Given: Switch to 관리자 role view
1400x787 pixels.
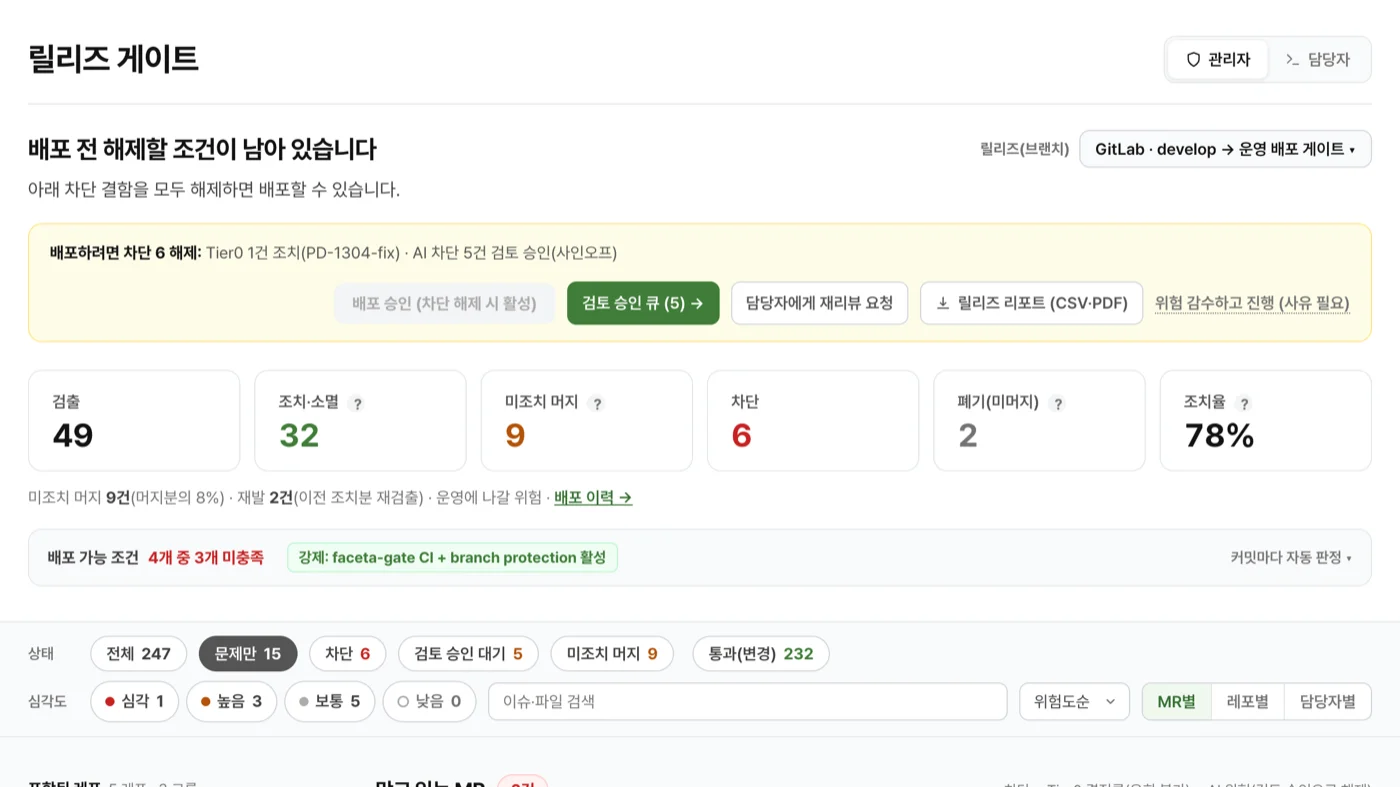Looking at the screenshot, I should pyautogui.click(x=1217, y=60).
